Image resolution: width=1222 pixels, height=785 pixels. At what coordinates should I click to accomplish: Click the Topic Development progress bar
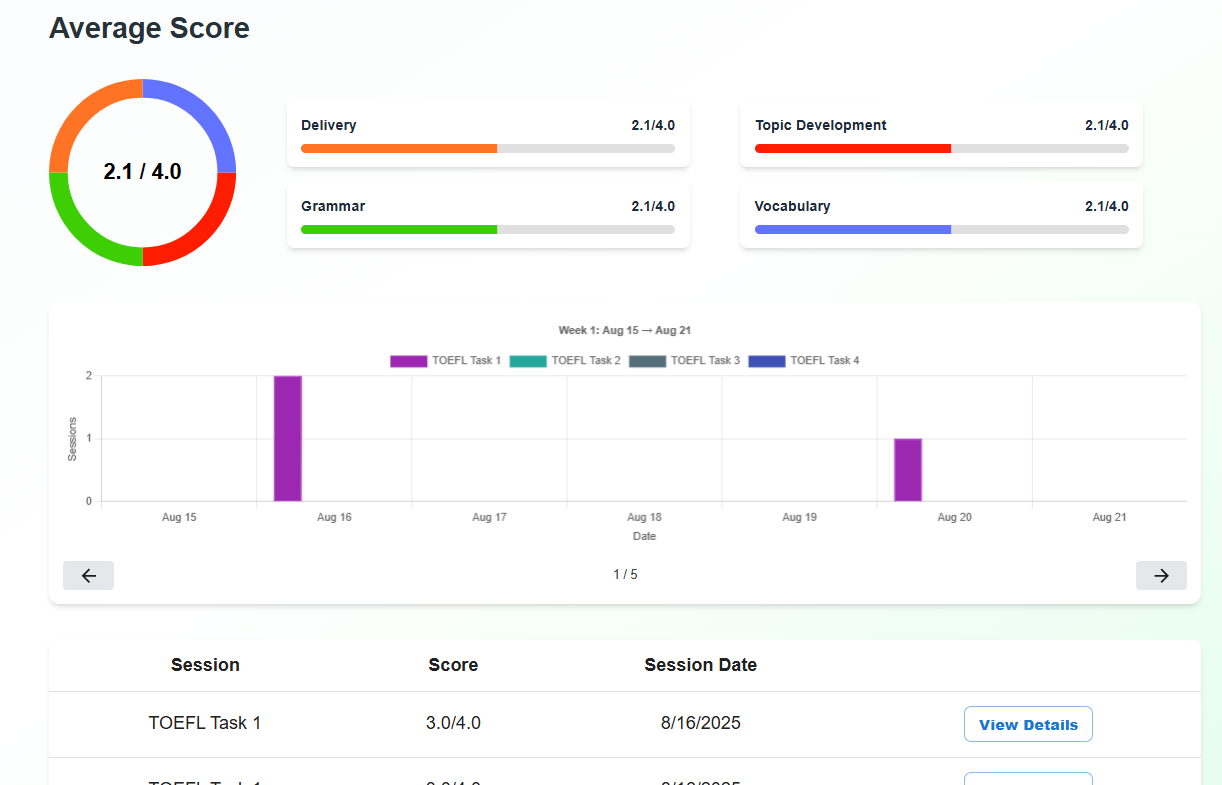942,148
